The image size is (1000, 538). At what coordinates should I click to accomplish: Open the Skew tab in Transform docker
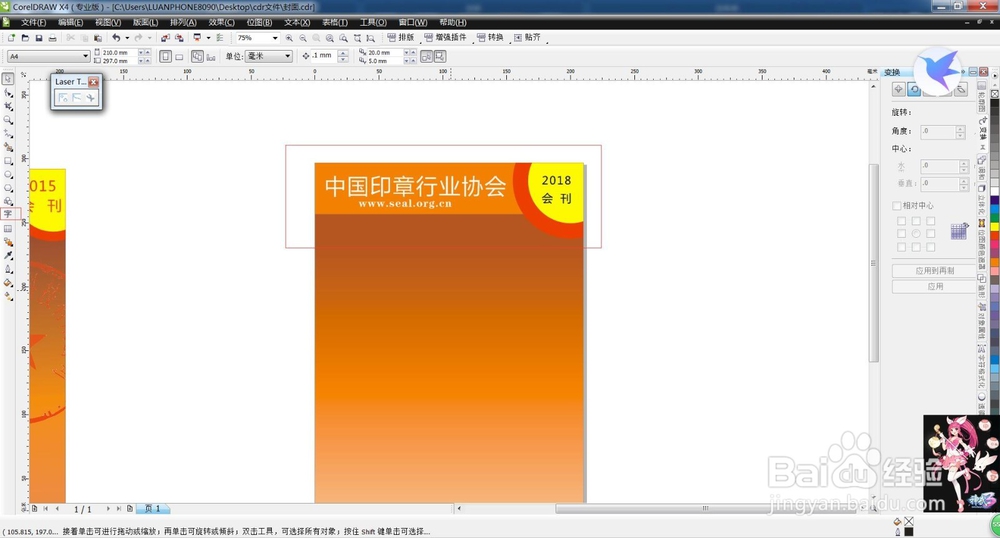[x=960, y=89]
